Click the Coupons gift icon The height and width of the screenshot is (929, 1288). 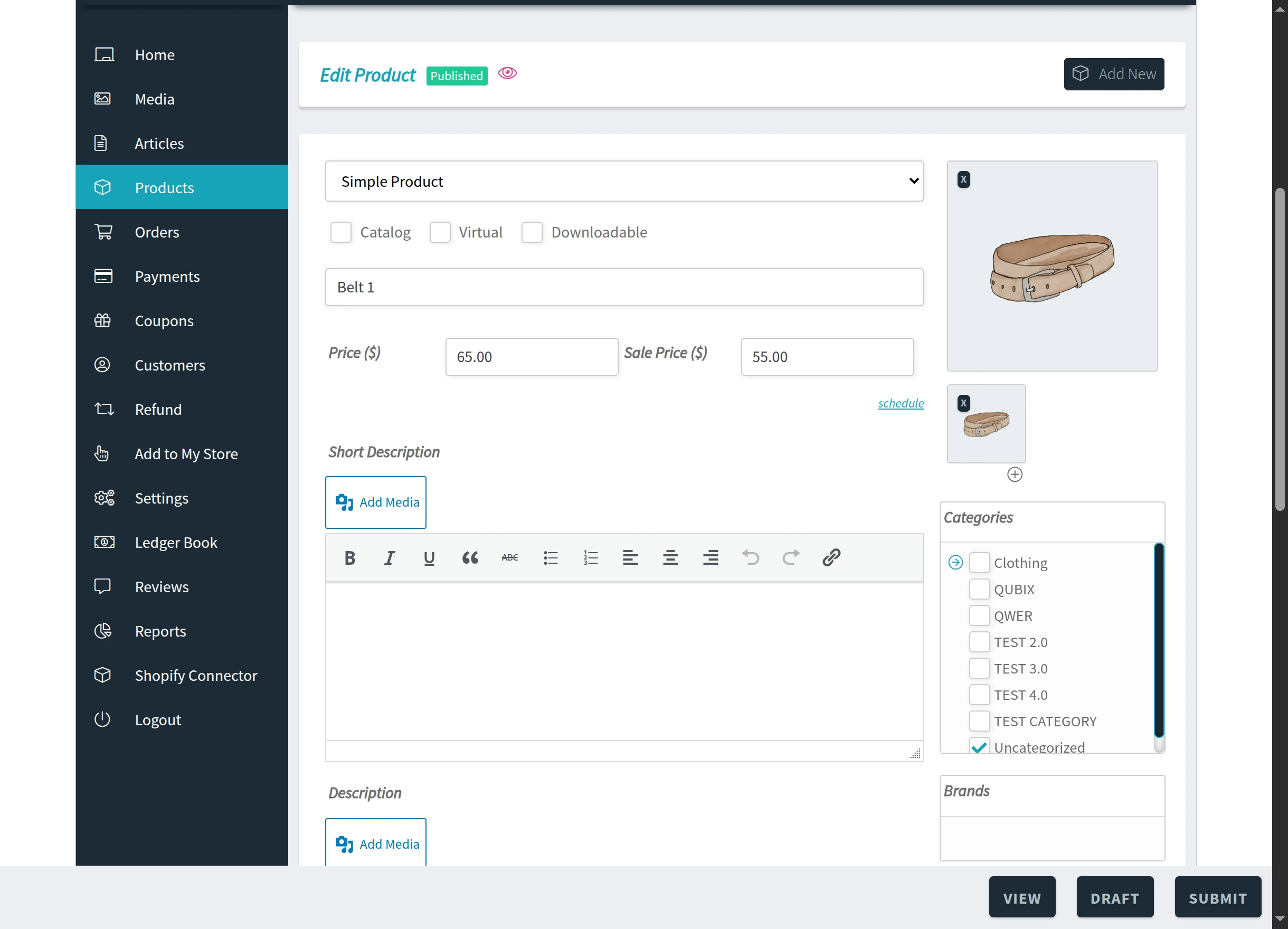click(x=103, y=320)
